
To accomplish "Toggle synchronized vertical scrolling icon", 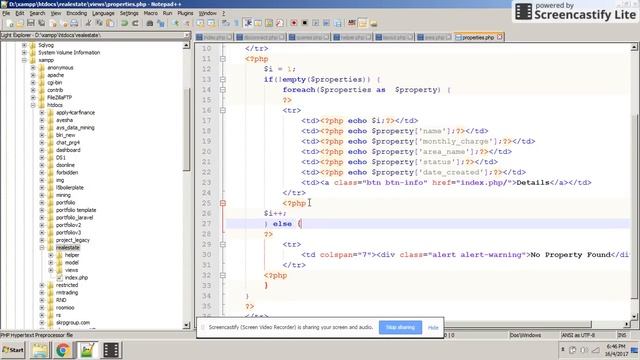I will pyautogui.click(x=200, y=23).
